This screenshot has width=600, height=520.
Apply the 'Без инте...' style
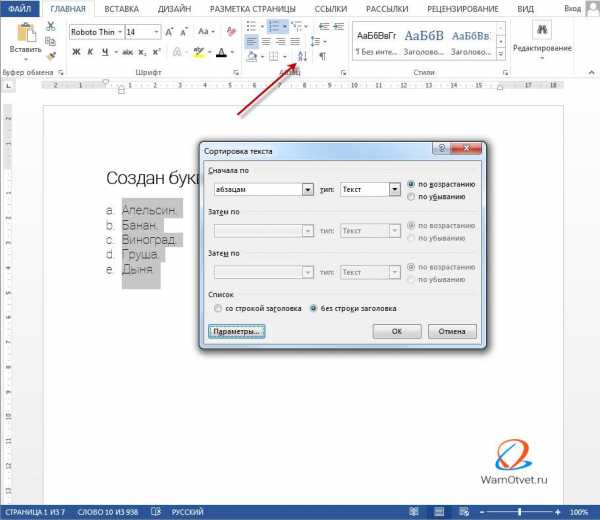[376, 42]
